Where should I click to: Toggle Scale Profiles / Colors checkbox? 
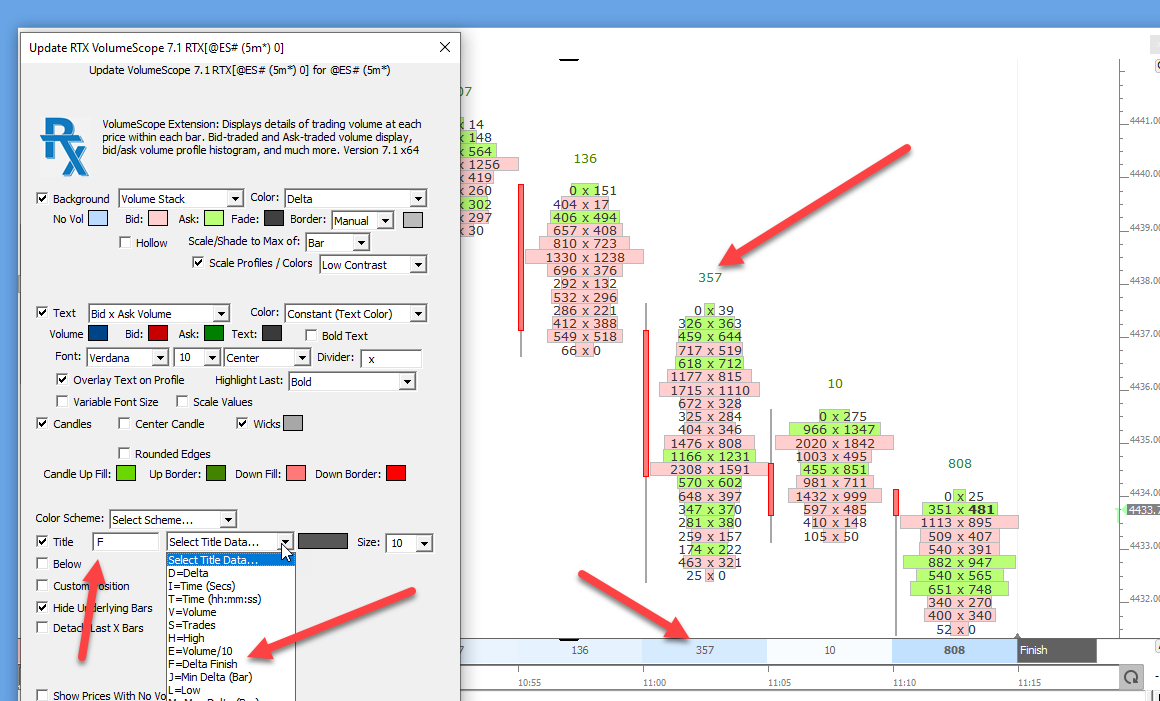[x=198, y=263]
